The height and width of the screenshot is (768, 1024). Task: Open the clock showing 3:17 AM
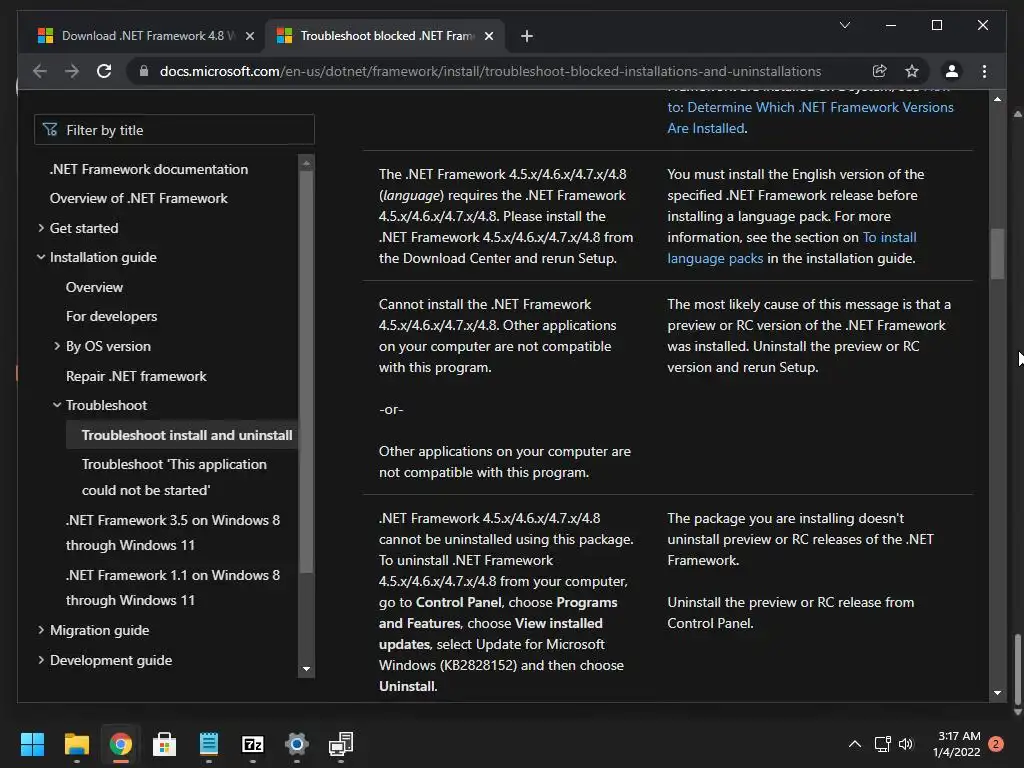(957, 744)
